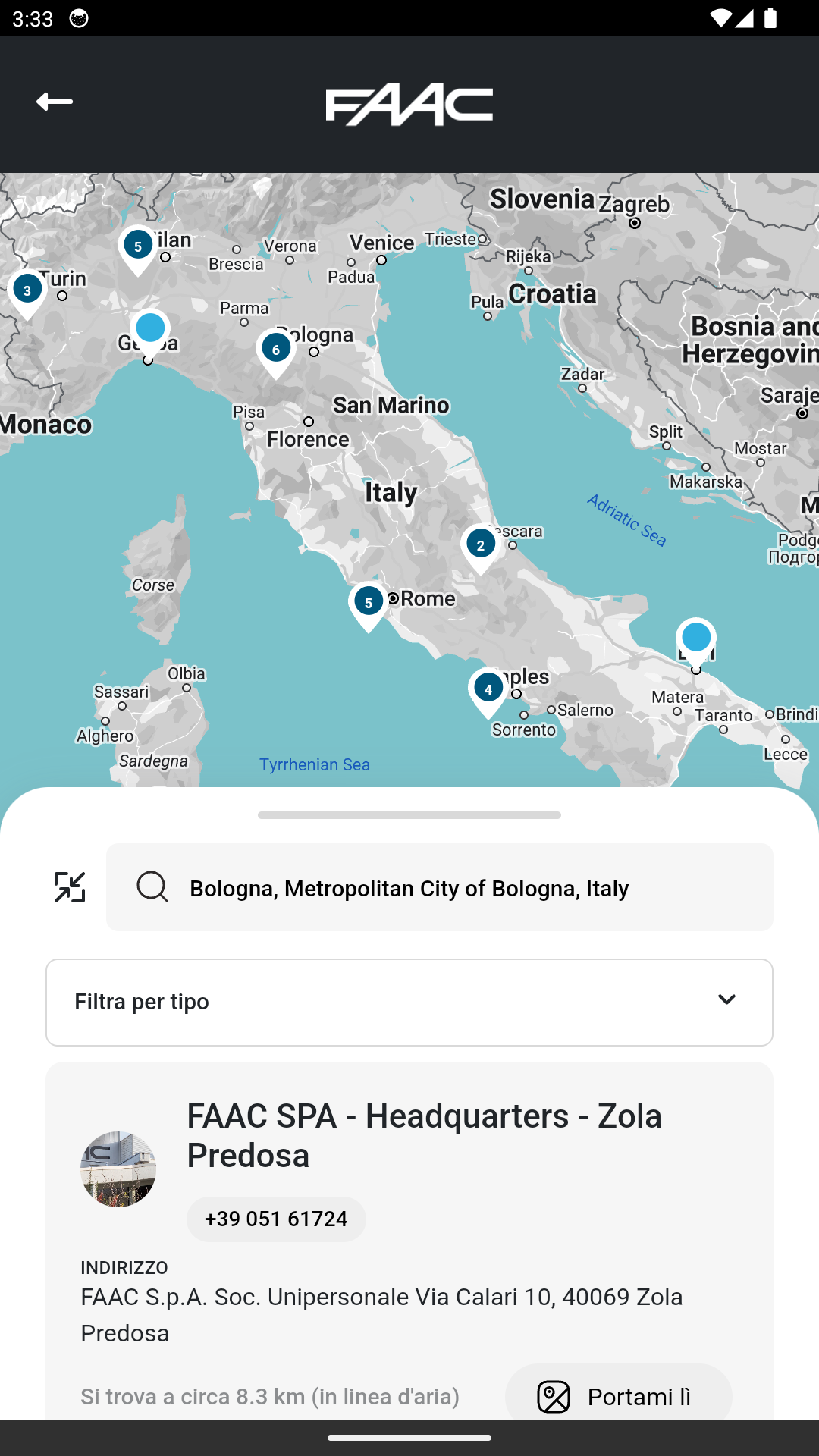The width and height of the screenshot is (819, 1456).
Task: Select the cluster marker 3 near Turin
Action: point(27,291)
